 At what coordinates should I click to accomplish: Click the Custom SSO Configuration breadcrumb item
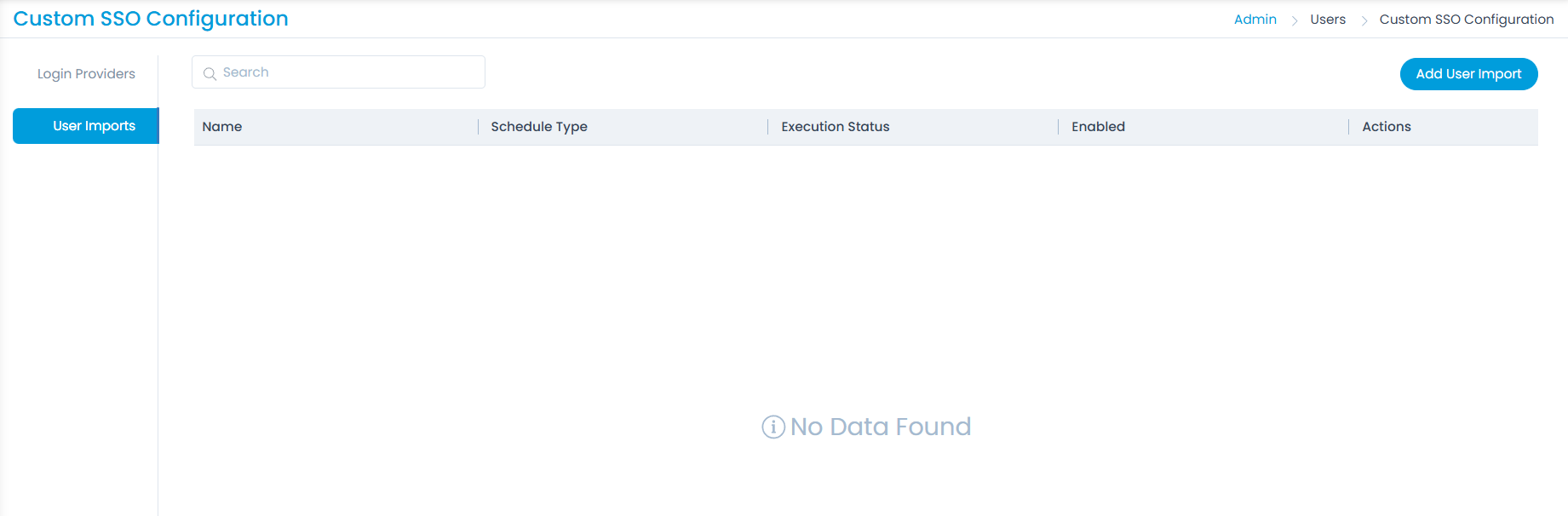[1466, 20]
